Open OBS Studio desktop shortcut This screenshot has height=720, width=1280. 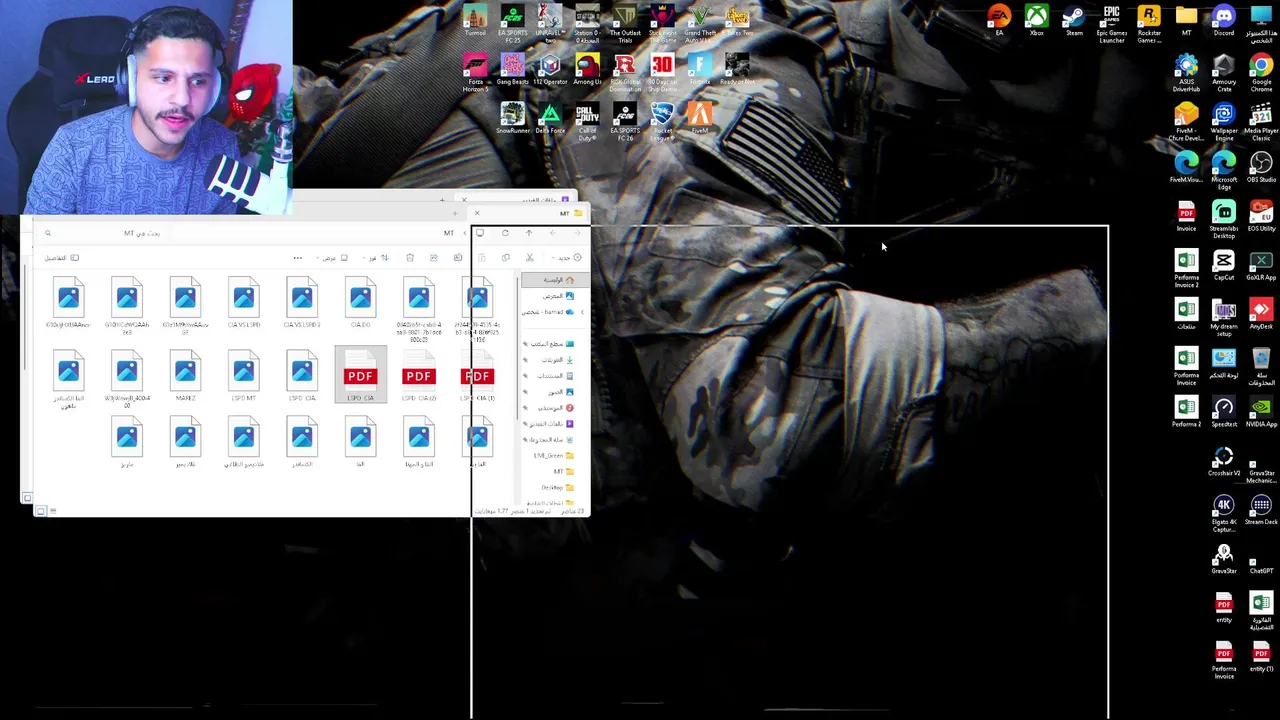click(1261, 168)
